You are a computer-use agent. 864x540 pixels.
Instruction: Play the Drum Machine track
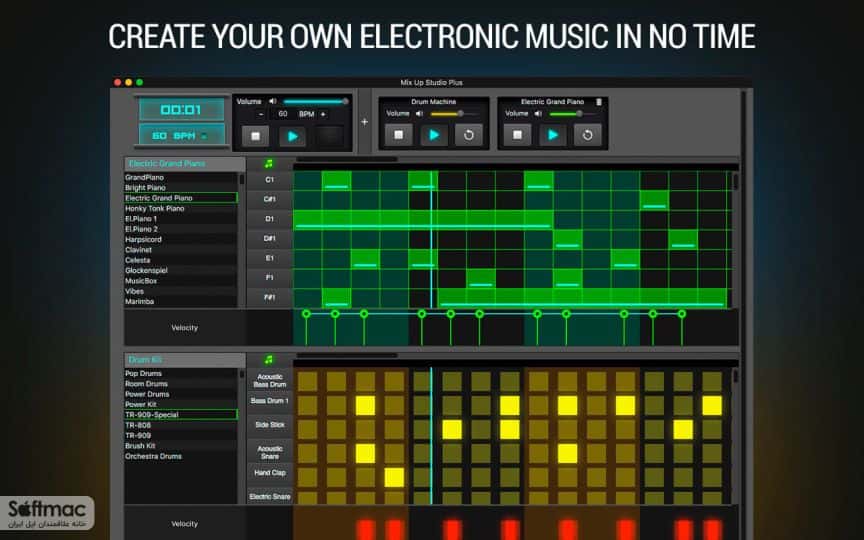(x=434, y=135)
